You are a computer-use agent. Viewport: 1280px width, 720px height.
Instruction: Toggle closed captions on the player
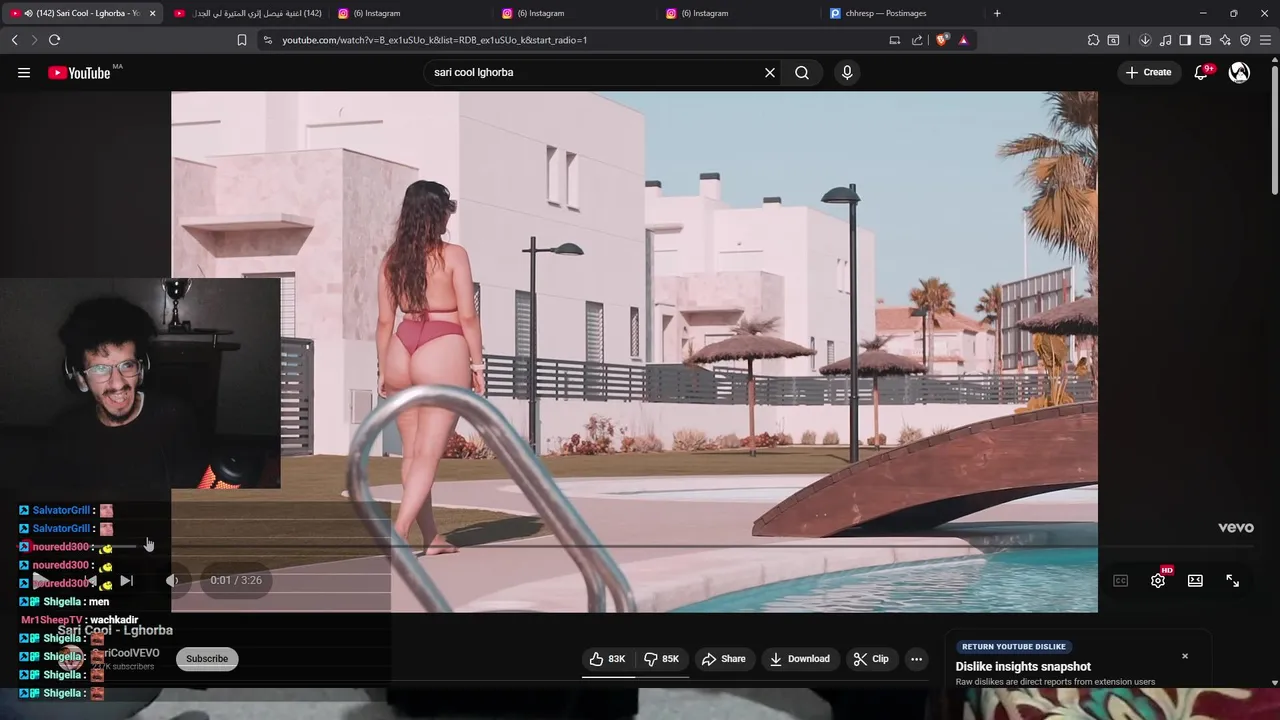pyautogui.click(x=1121, y=580)
